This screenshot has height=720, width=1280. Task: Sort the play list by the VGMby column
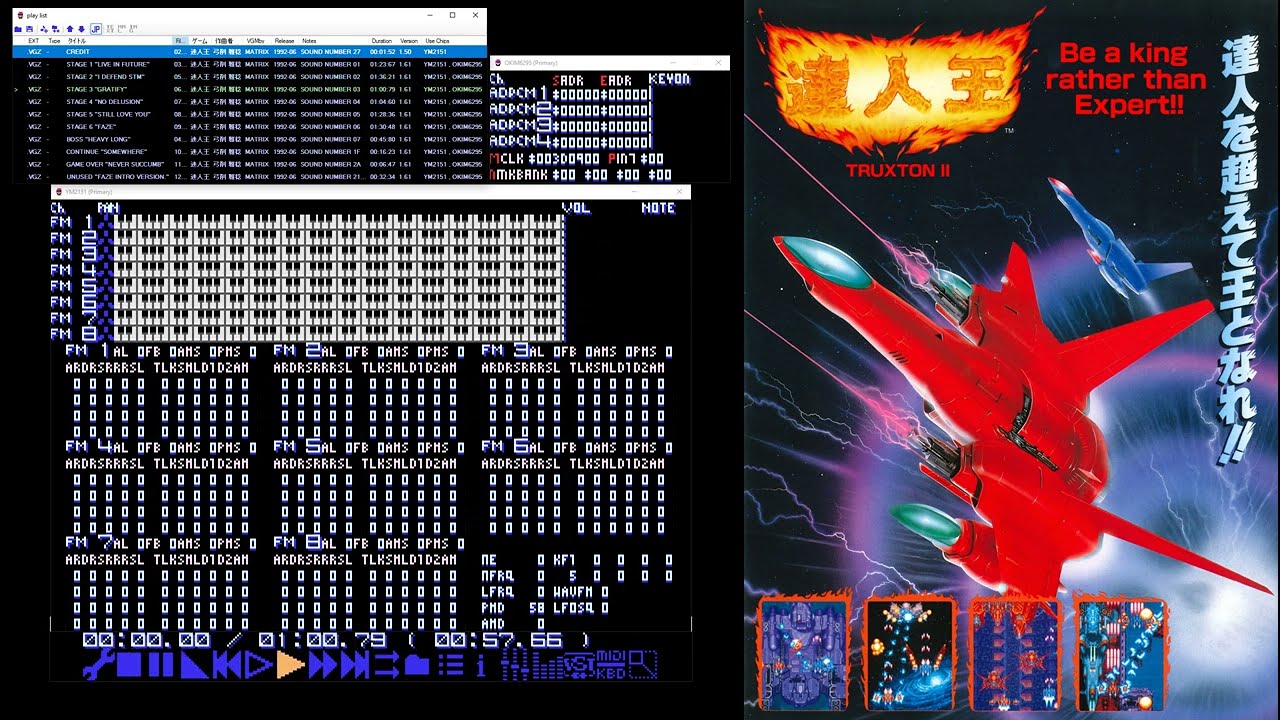click(x=257, y=41)
